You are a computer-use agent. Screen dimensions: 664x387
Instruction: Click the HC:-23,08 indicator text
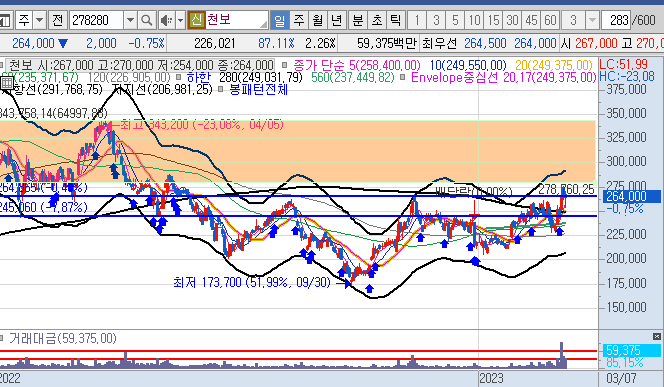627,77
